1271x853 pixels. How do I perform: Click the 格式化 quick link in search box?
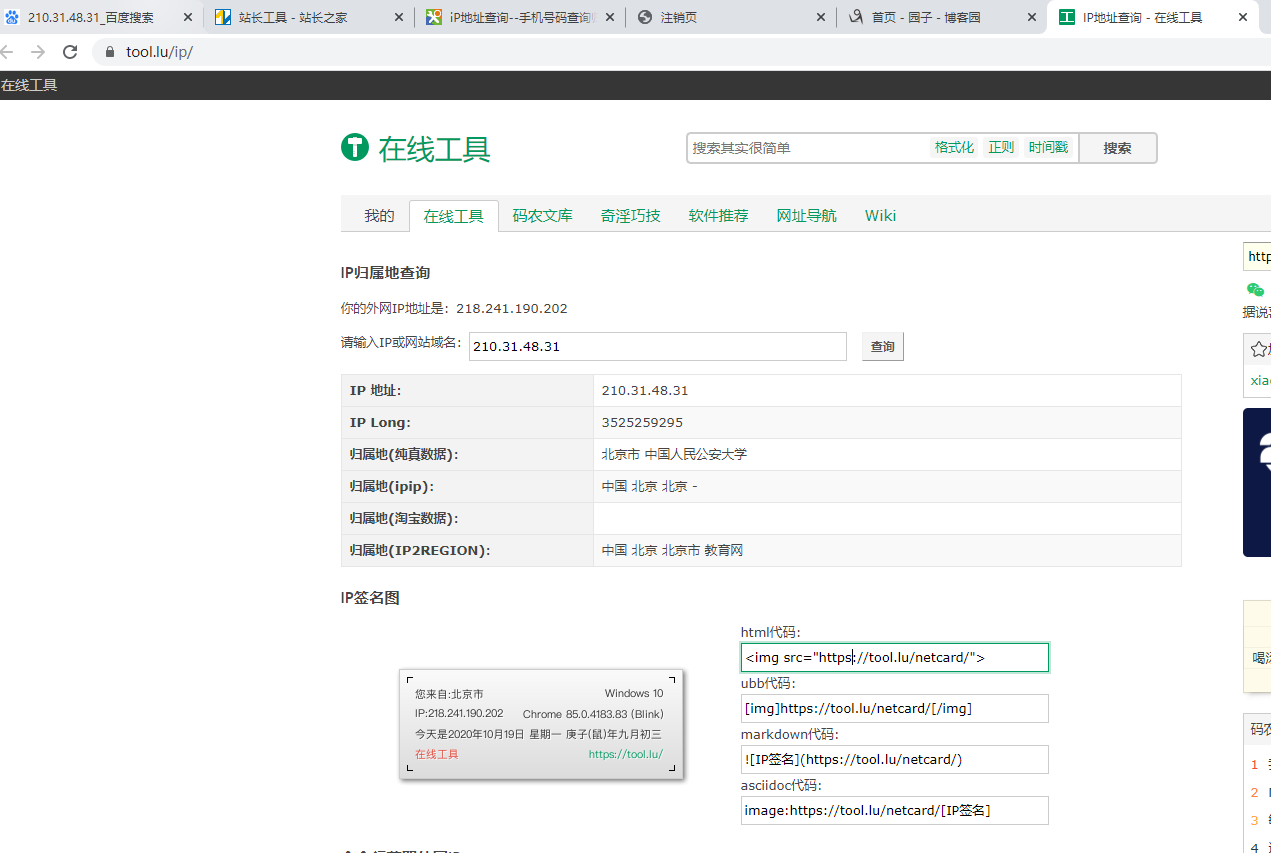(x=954, y=147)
